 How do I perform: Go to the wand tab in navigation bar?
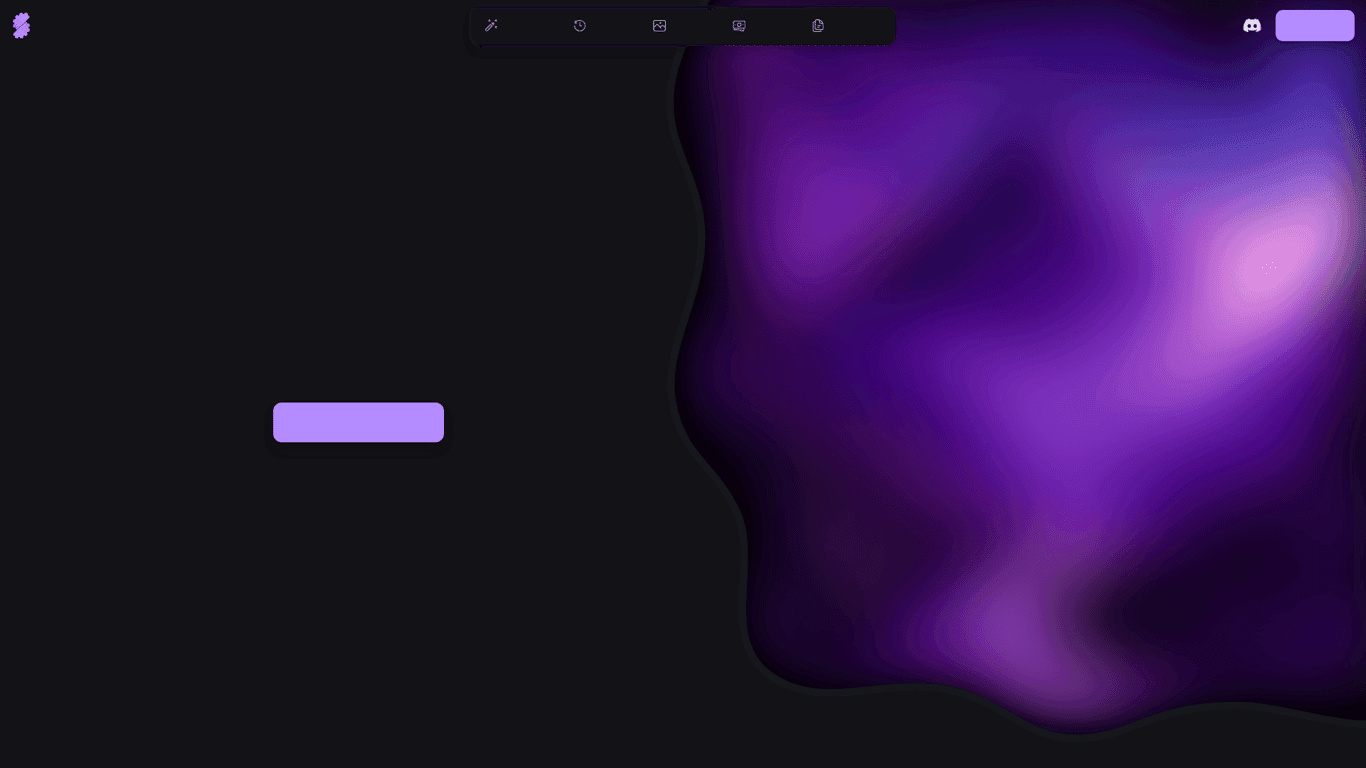coord(491,26)
